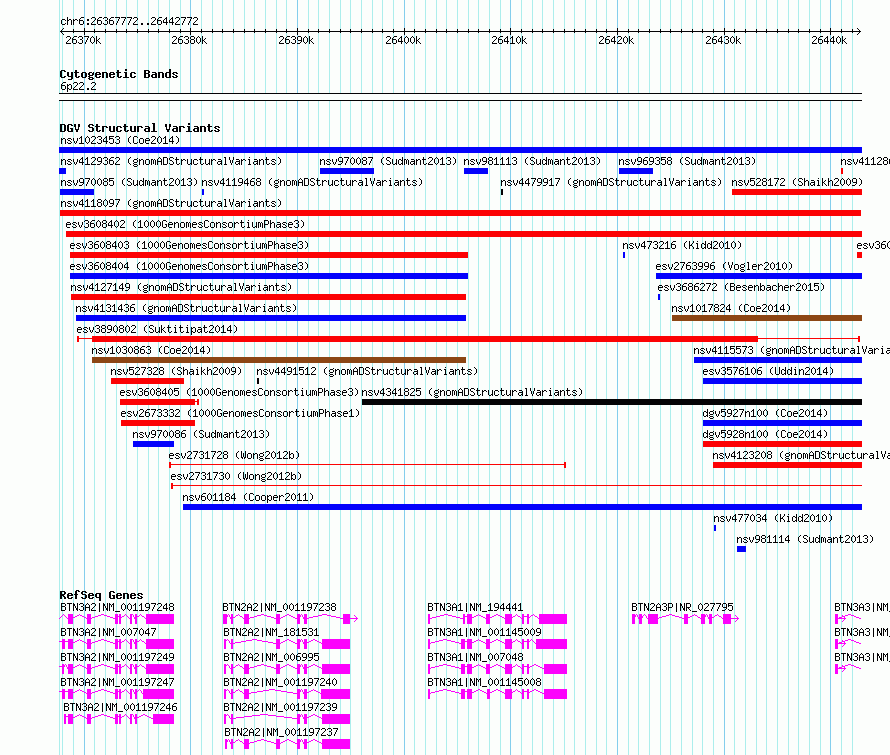This screenshot has width=890, height=755.
Task: Select transcript BTN3A1|NM_001145009
Action: (x=485, y=632)
